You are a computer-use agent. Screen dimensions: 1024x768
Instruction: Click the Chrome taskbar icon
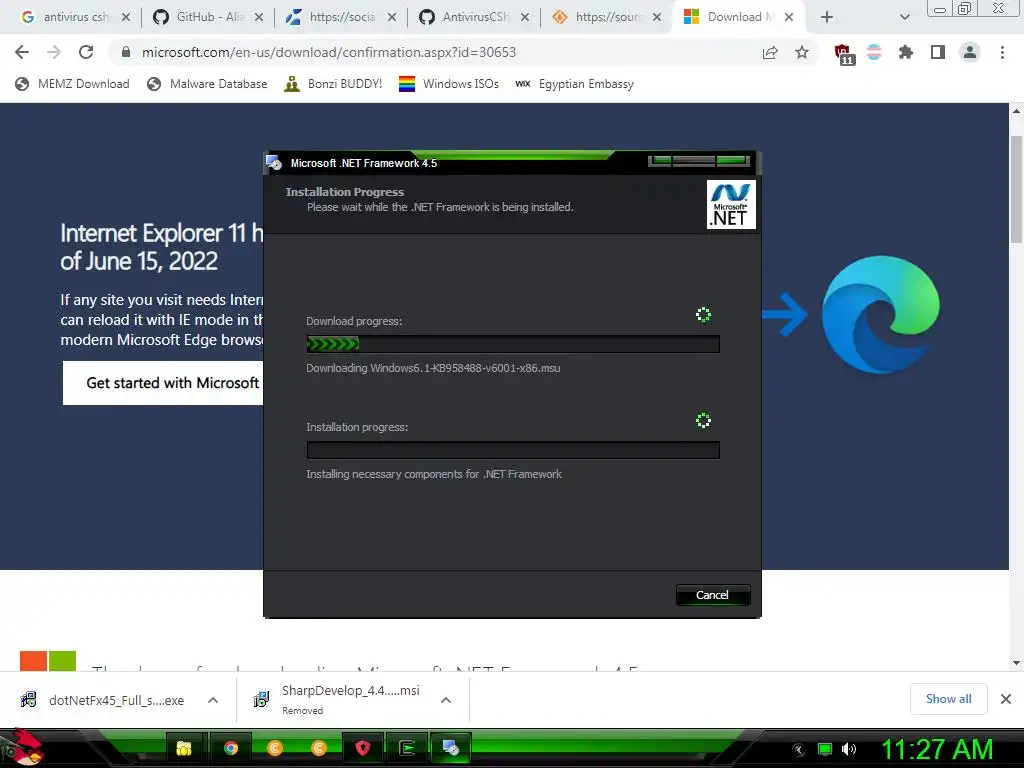tap(231, 748)
